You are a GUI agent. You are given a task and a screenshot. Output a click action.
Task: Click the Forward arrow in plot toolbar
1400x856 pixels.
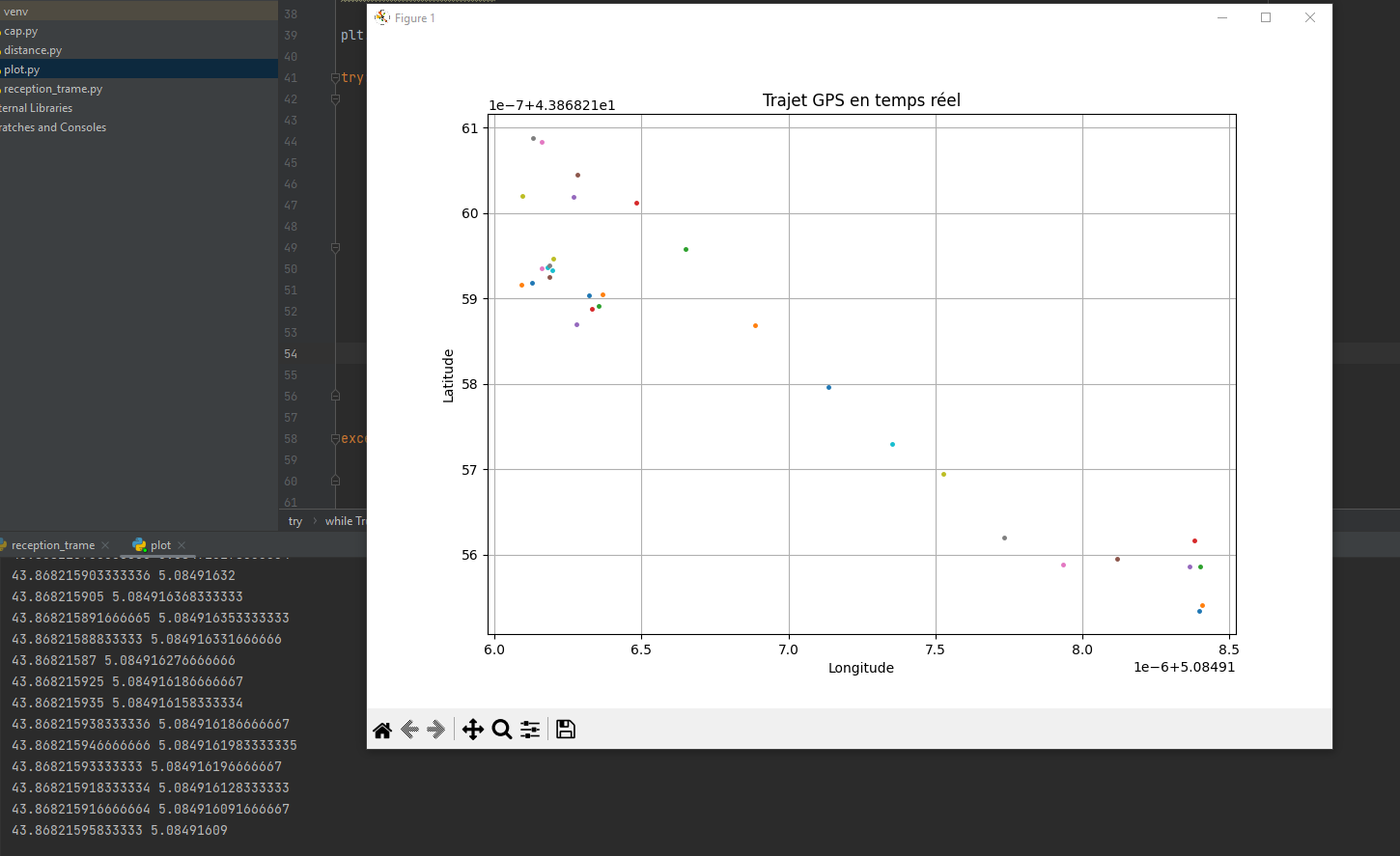[435, 730]
